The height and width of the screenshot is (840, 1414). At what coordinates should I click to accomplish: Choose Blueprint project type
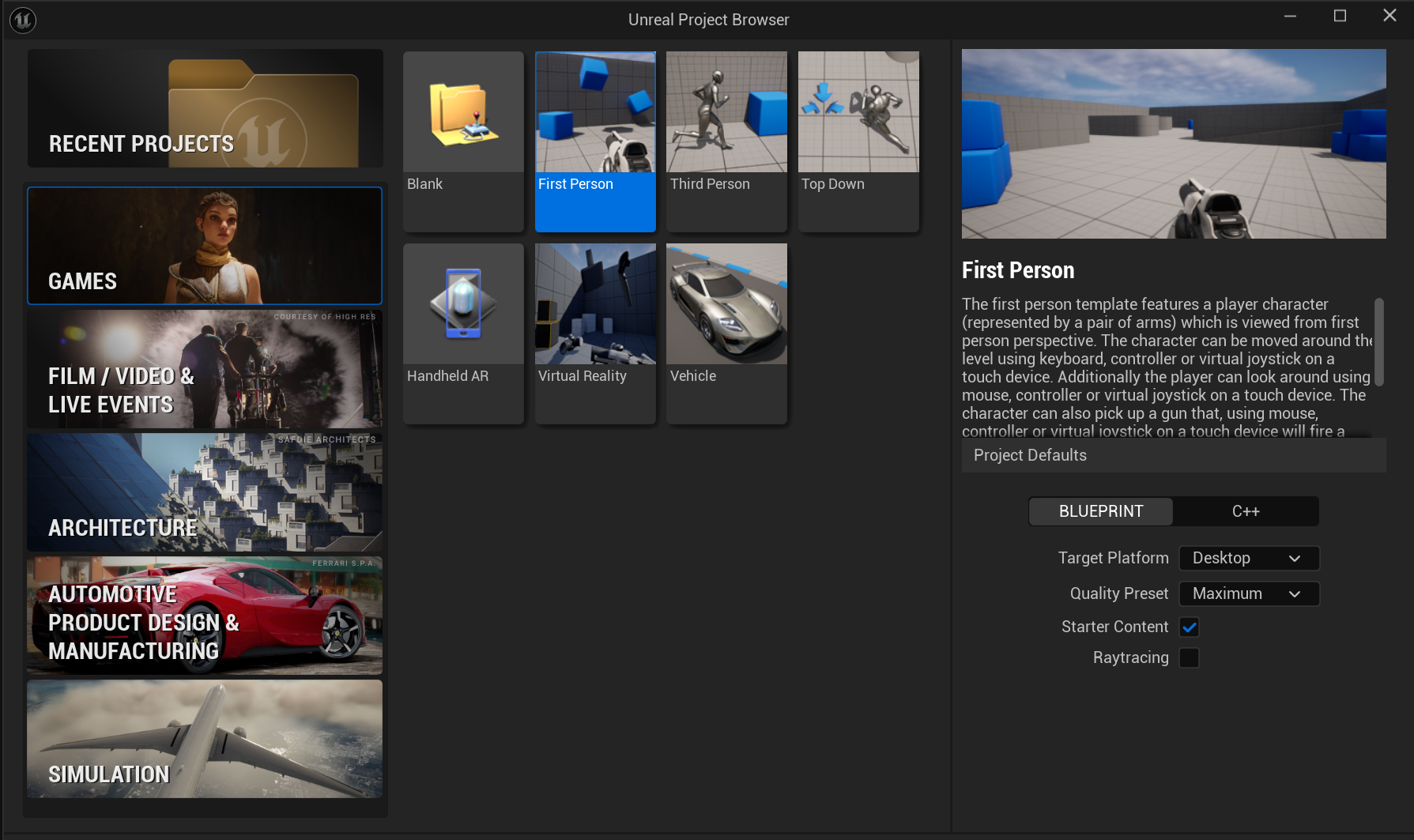coord(1101,511)
